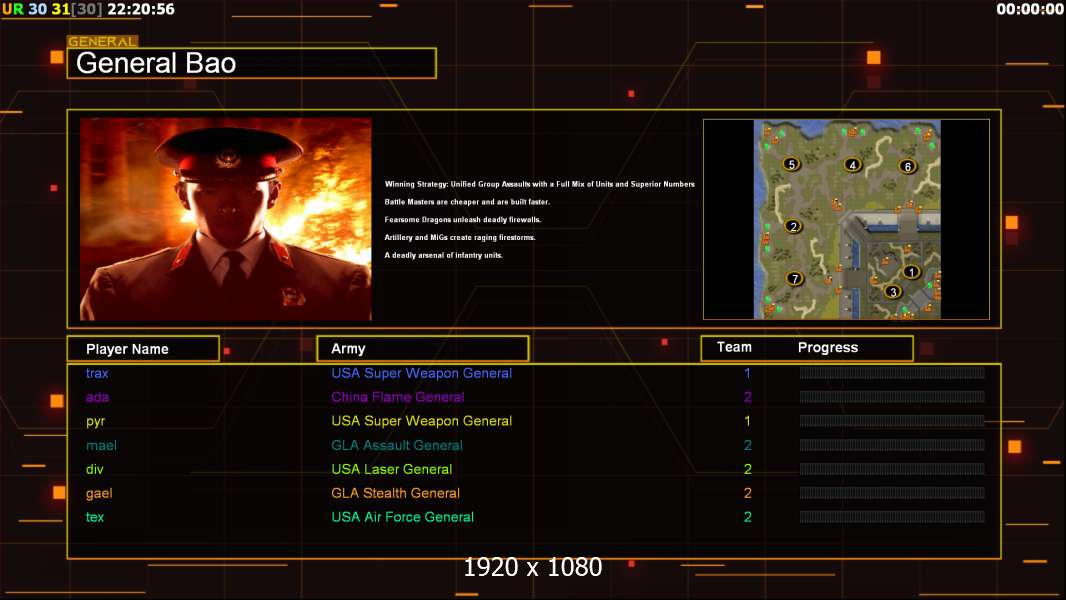This screenshot has height=600, width=1066.
Task: Click team number for trax
Action: tap(747, 373)
